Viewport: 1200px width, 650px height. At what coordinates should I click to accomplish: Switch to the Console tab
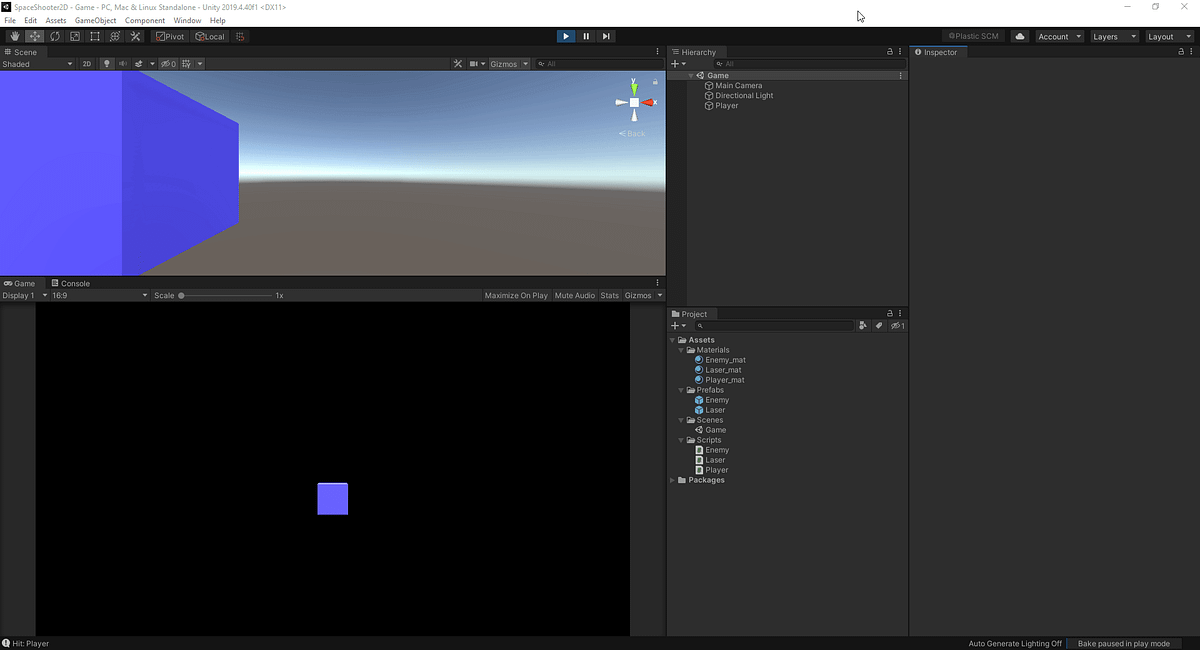click(70, 283)
